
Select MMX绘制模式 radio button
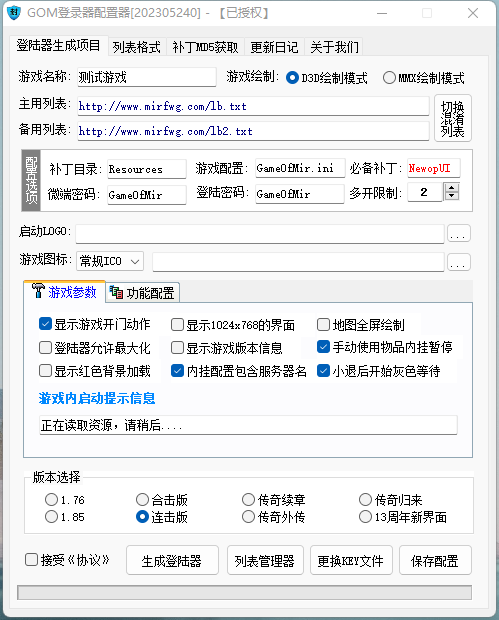(x=389, y=78)
